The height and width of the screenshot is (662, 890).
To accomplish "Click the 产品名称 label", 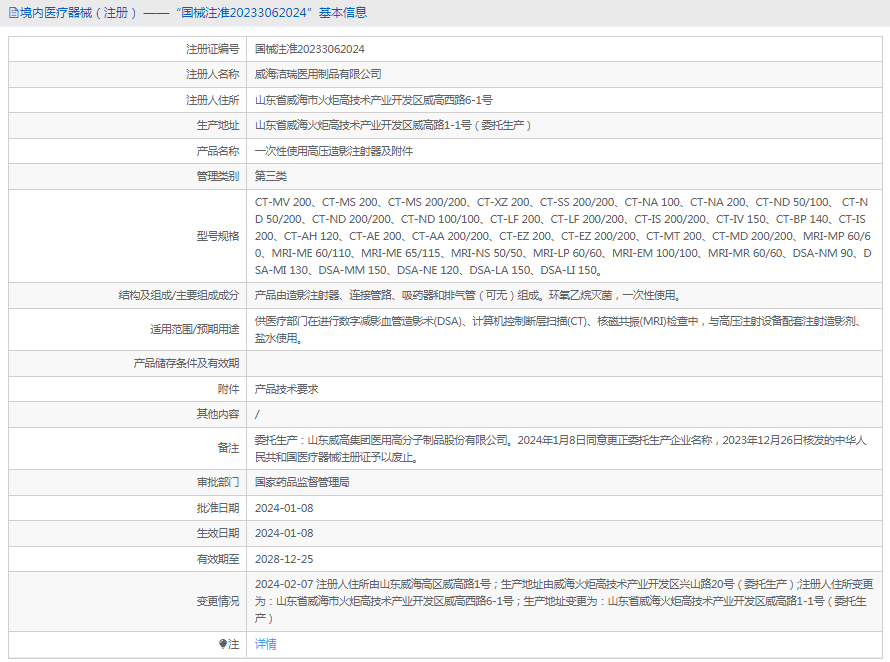I will coord(218,151).
